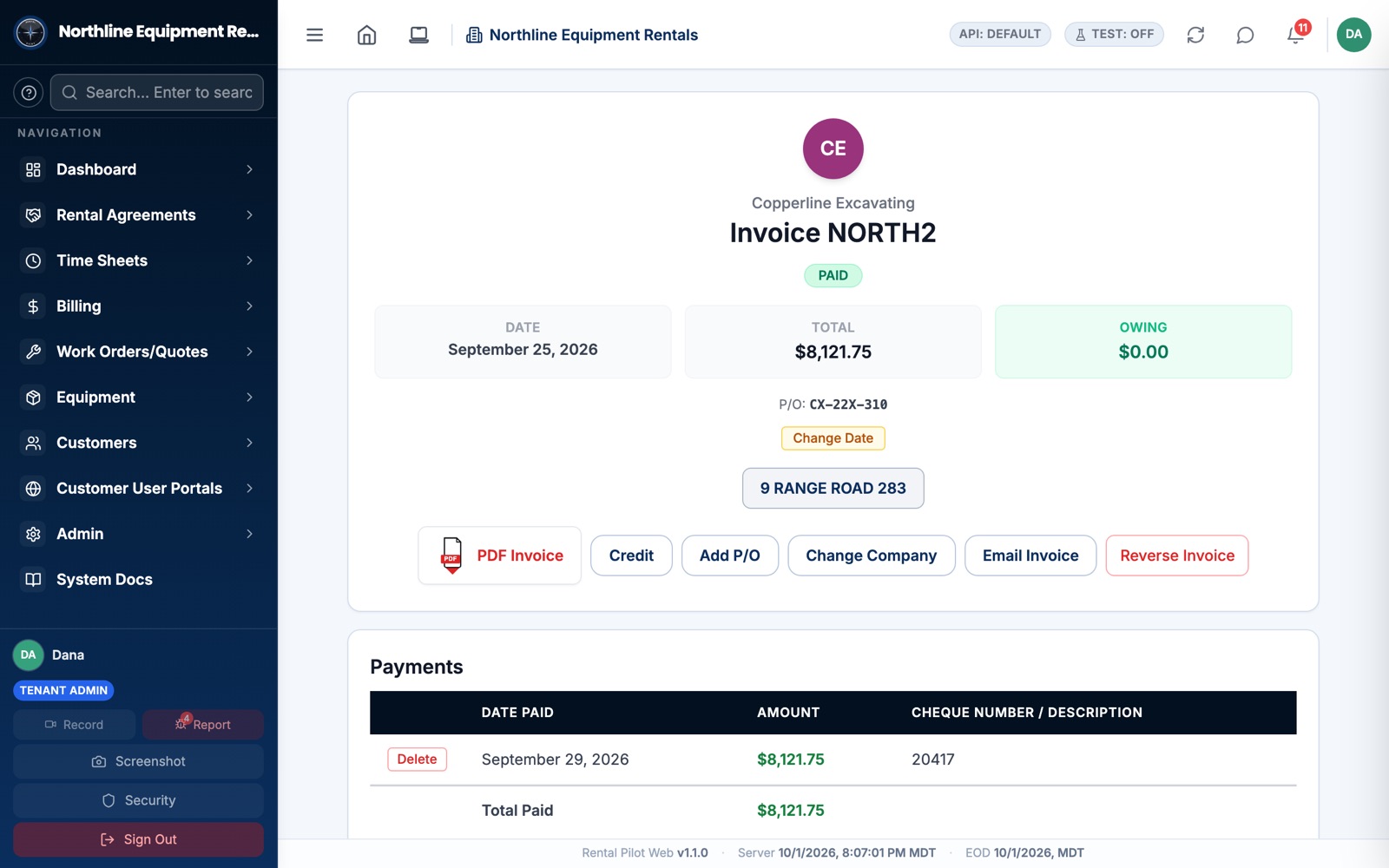The height and width of the screenshot is (868, 1389).
Task: Expand Billing chevron
Action: [x=249, y=306]
